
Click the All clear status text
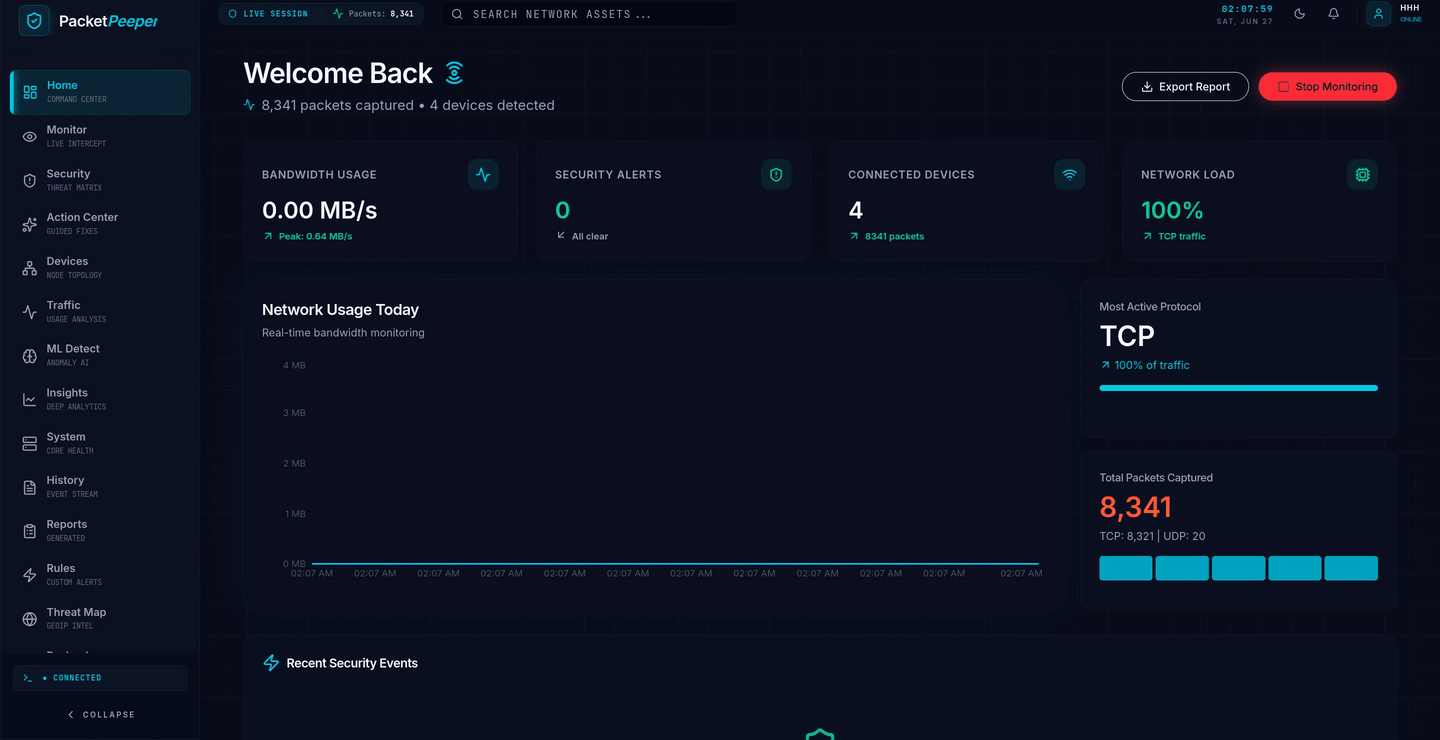point(590,237)
